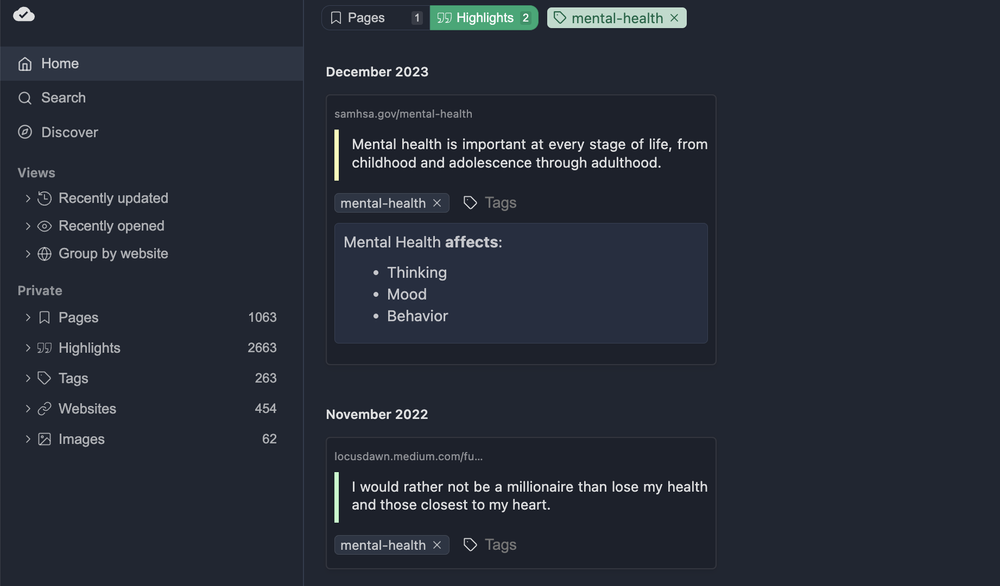1000x586 pixels.
Task: Expand the Recently updated view
Action: [x=28, y=197]
